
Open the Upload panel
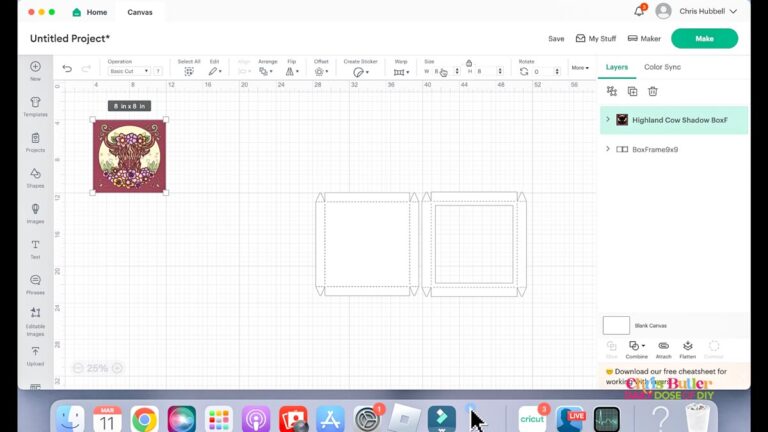click(x=35, y=355)
